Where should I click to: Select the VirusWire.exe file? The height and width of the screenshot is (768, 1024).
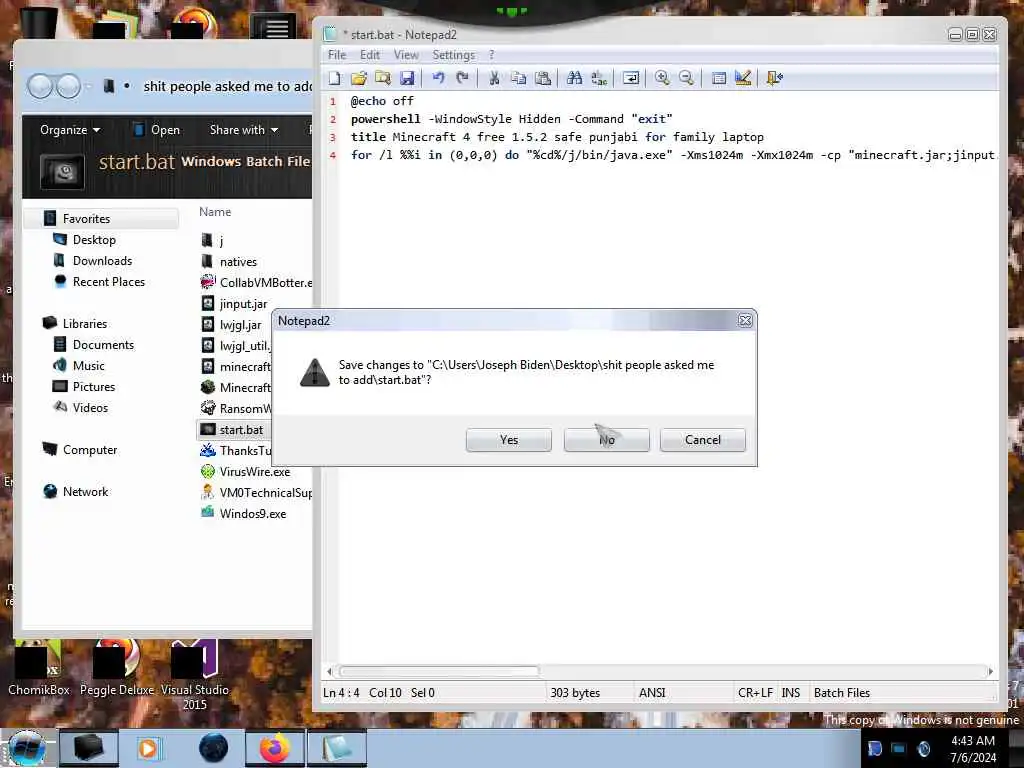pyautogui.click(x=255, y=472)
